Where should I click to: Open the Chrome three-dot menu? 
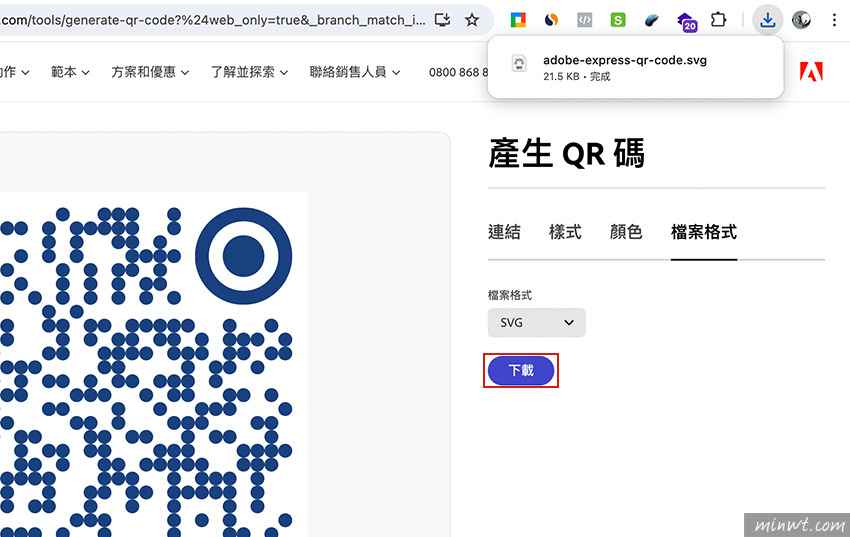(834, 21)
